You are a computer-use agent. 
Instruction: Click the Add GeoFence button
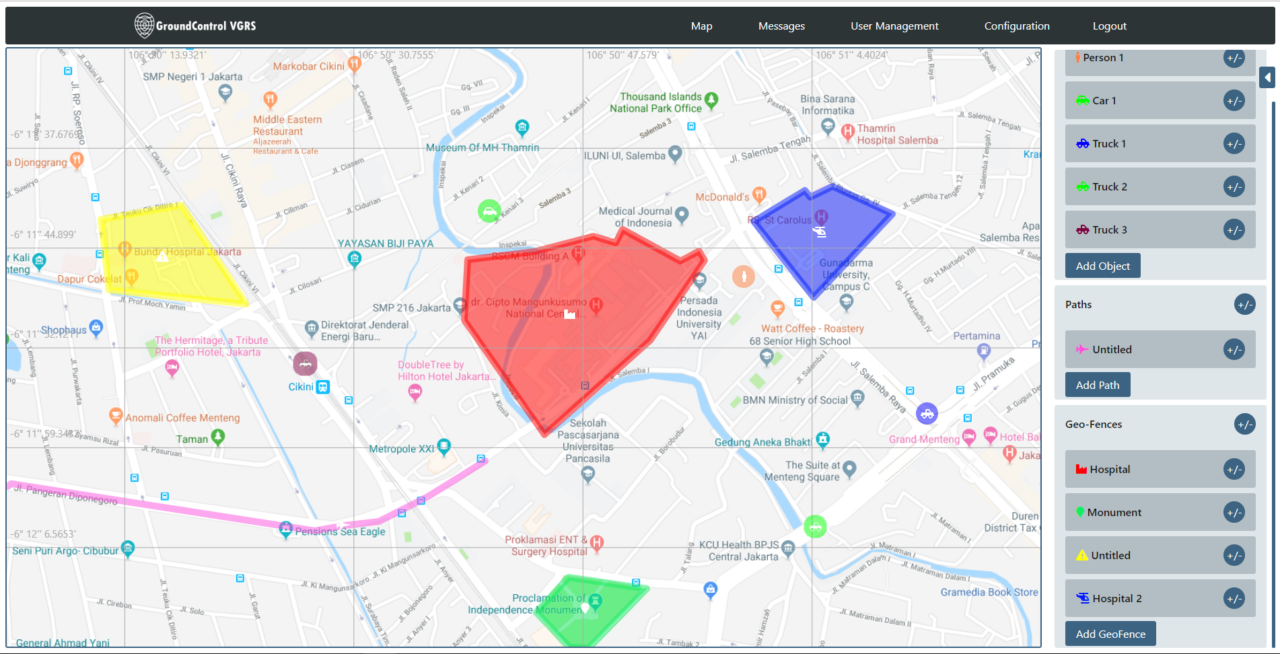[1110, 633]
